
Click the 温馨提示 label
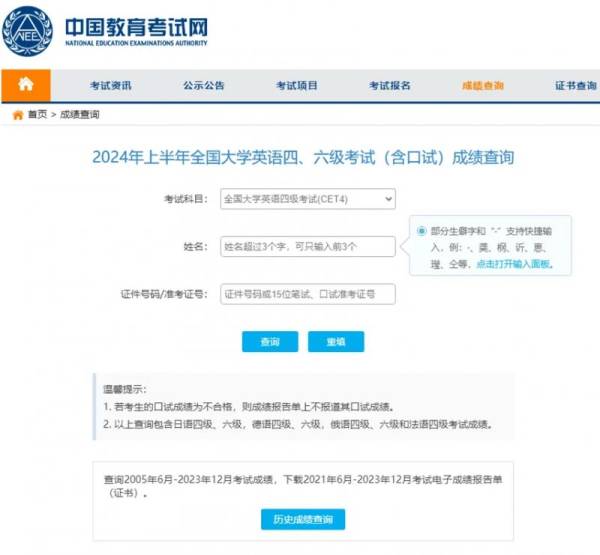tap(125, 389)
